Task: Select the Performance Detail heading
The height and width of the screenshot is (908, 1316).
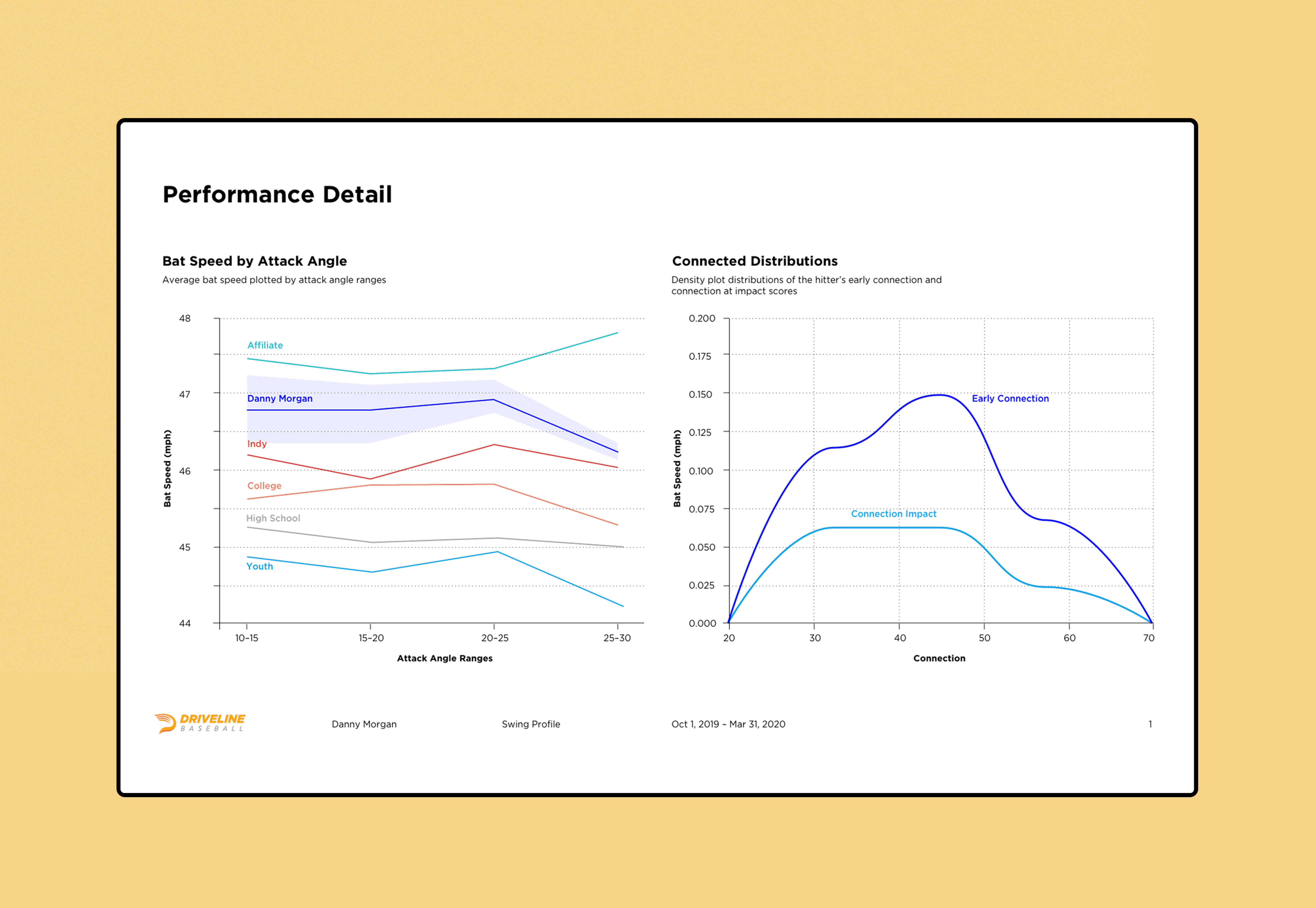Action: pyautogui.click(x=278, y=195)
